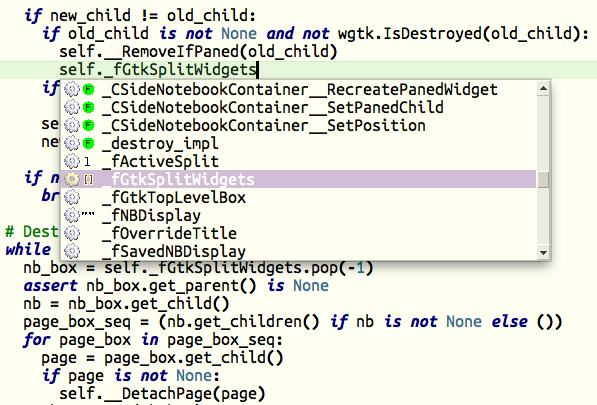The width and height of the screenshot is (597, 405).
Task: Click the string quote icon beside _fNBDisplay
Action: [x=88, y=214]
